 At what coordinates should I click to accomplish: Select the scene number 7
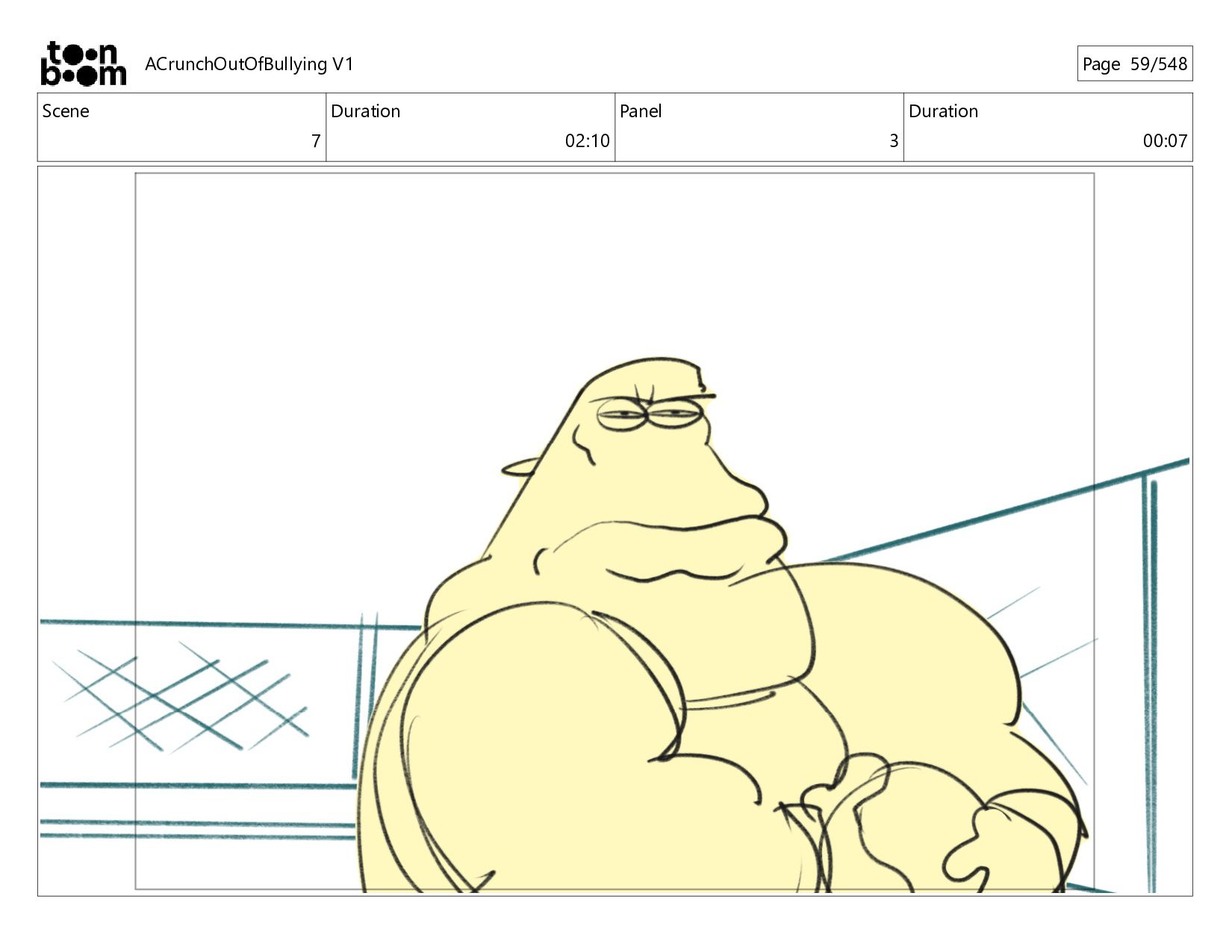[x=316, y=141]
